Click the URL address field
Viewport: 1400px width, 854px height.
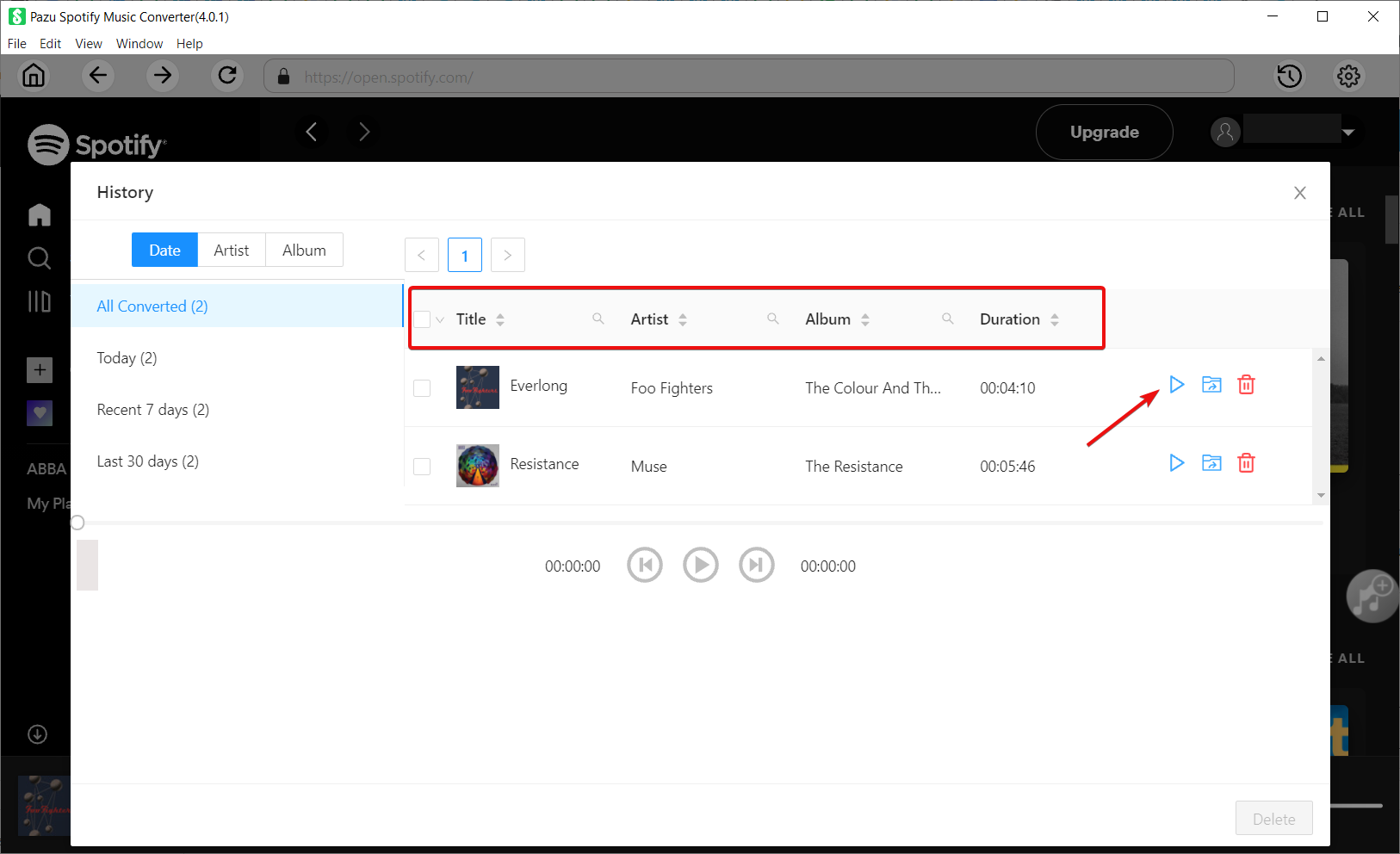[x=749, y=77]
